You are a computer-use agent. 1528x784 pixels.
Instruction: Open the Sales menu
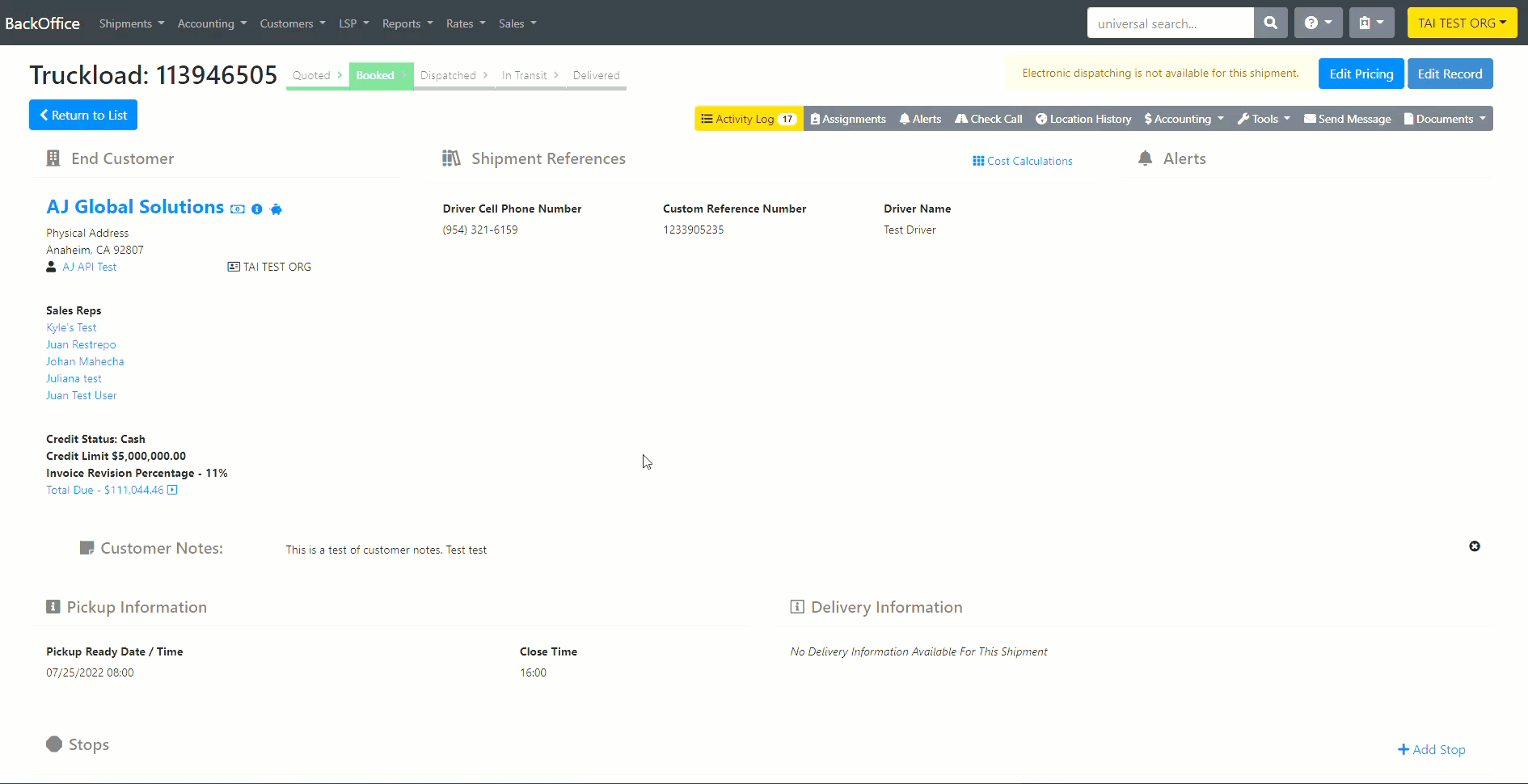click(x=517, y=23)
